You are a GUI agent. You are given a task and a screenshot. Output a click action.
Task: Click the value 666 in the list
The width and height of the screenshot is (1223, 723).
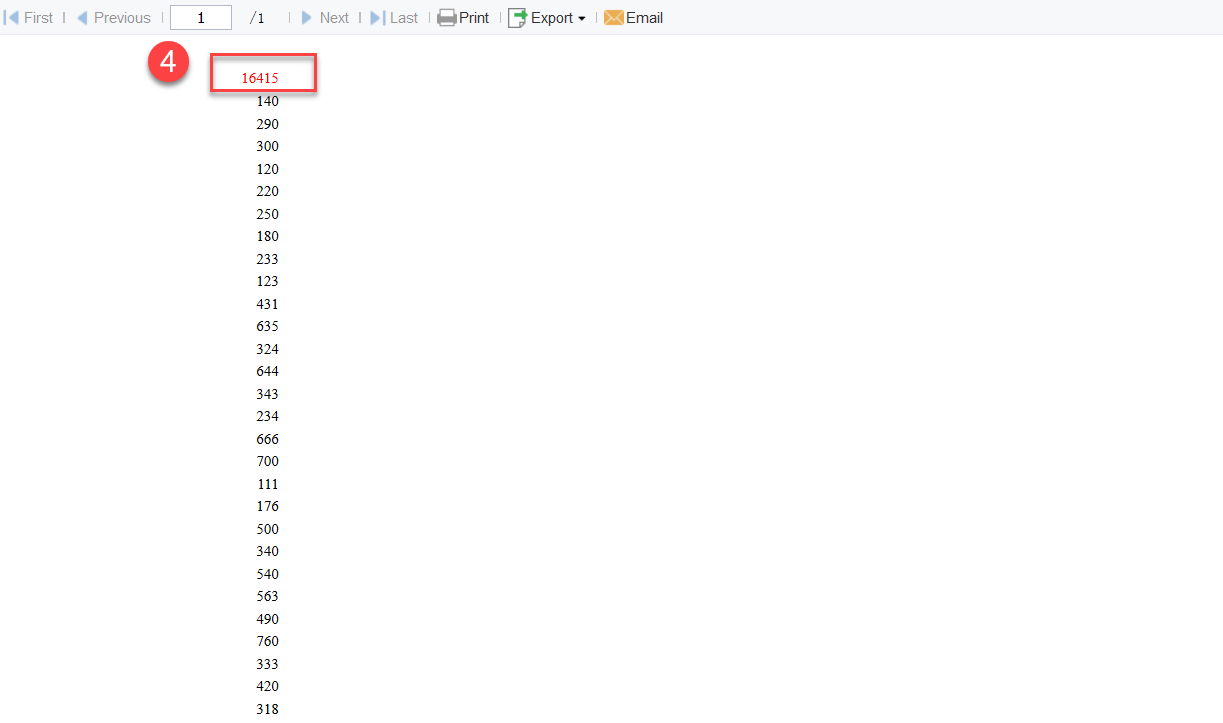point(267,438)
